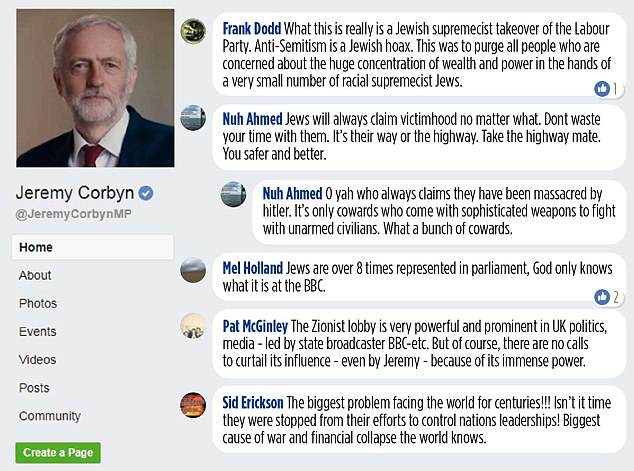The height and width of the screenshot is (471, 634).
Task: Open the About section
Action: click(x=35, y=275)
